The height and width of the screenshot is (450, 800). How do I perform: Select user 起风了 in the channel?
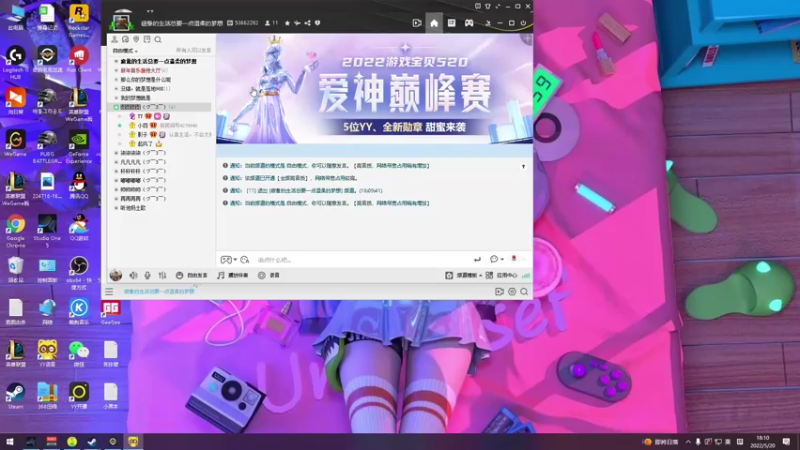point(145,144)
